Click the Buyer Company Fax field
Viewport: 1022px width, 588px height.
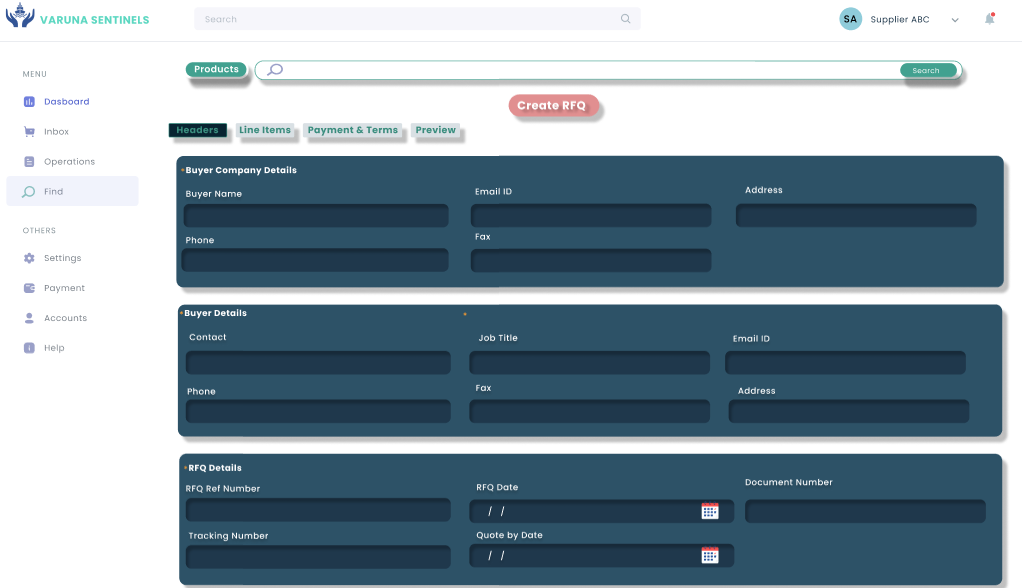(x=591, y=260)
